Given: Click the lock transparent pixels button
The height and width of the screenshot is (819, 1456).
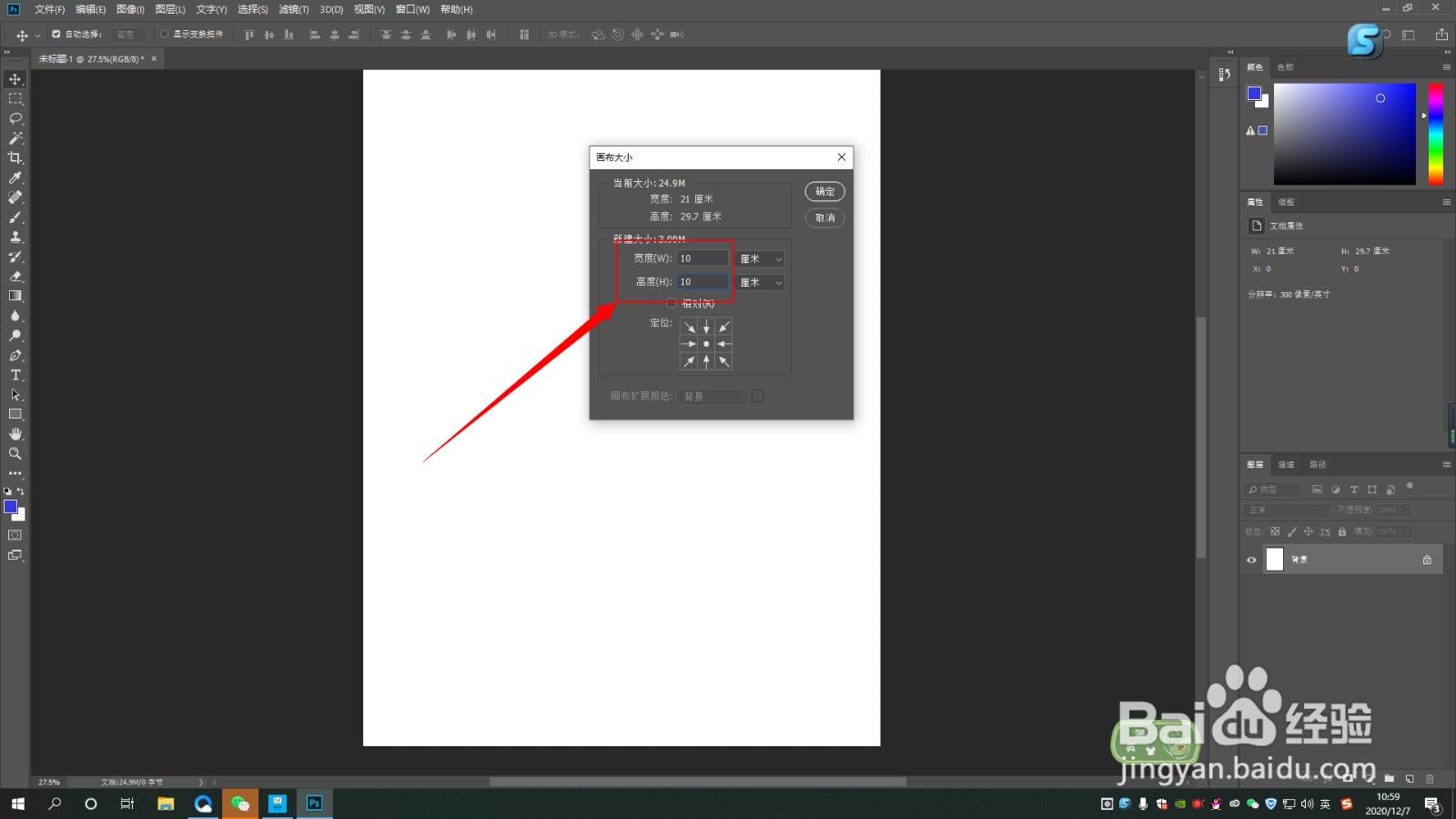Looking at the screenshot, I should (x=1275, y=531).
